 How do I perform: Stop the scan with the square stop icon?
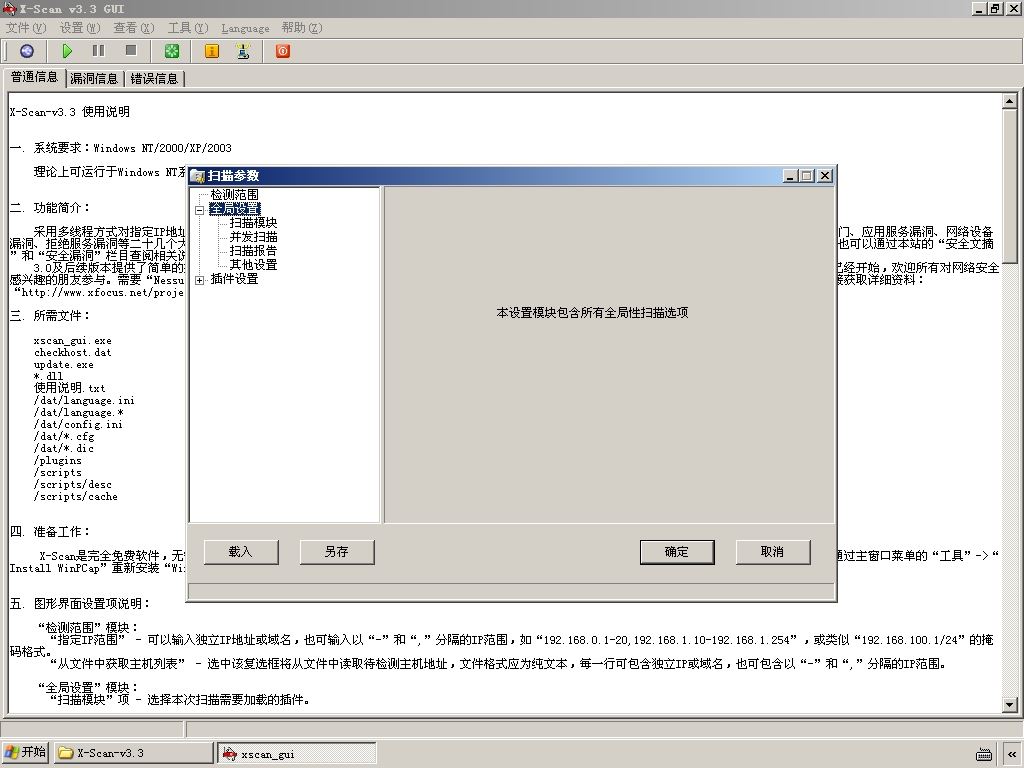[131, 51]
